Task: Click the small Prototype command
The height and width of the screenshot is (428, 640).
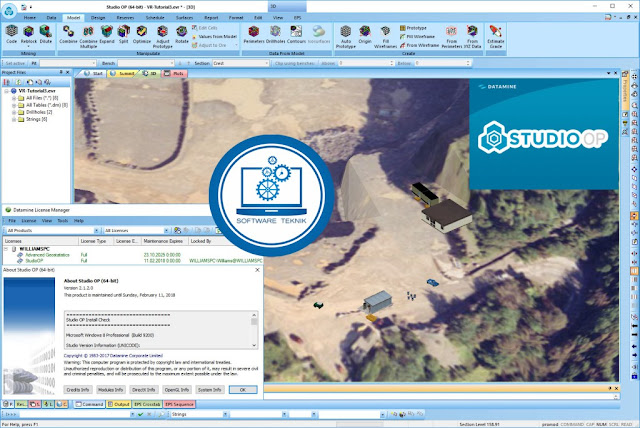Action: pos(413,28)
